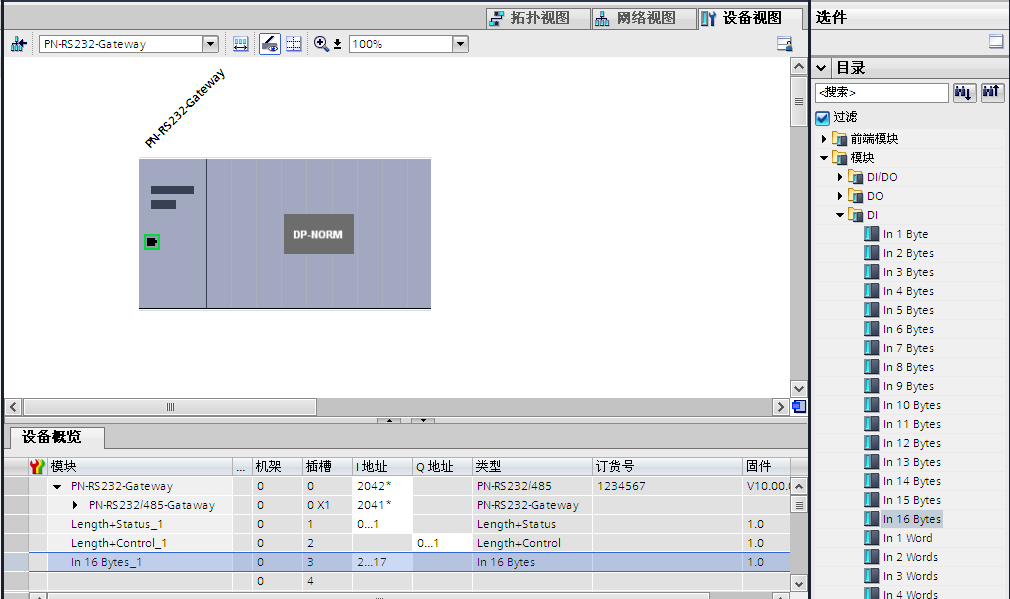Image resolution: width=1010 pixels, height=599 pixels.
Task: Select the In 11 Bytes module
Action: pyautogui.click(x=911, y=424)
